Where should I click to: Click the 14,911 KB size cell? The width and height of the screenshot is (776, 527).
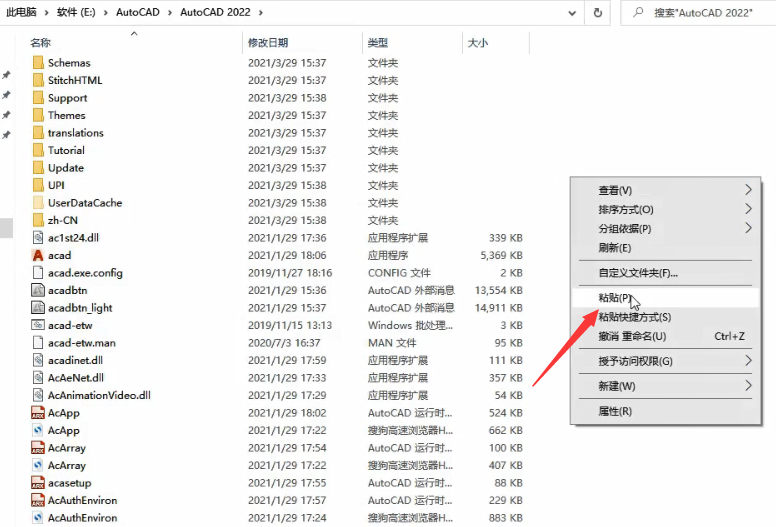[x=499, y=308]
